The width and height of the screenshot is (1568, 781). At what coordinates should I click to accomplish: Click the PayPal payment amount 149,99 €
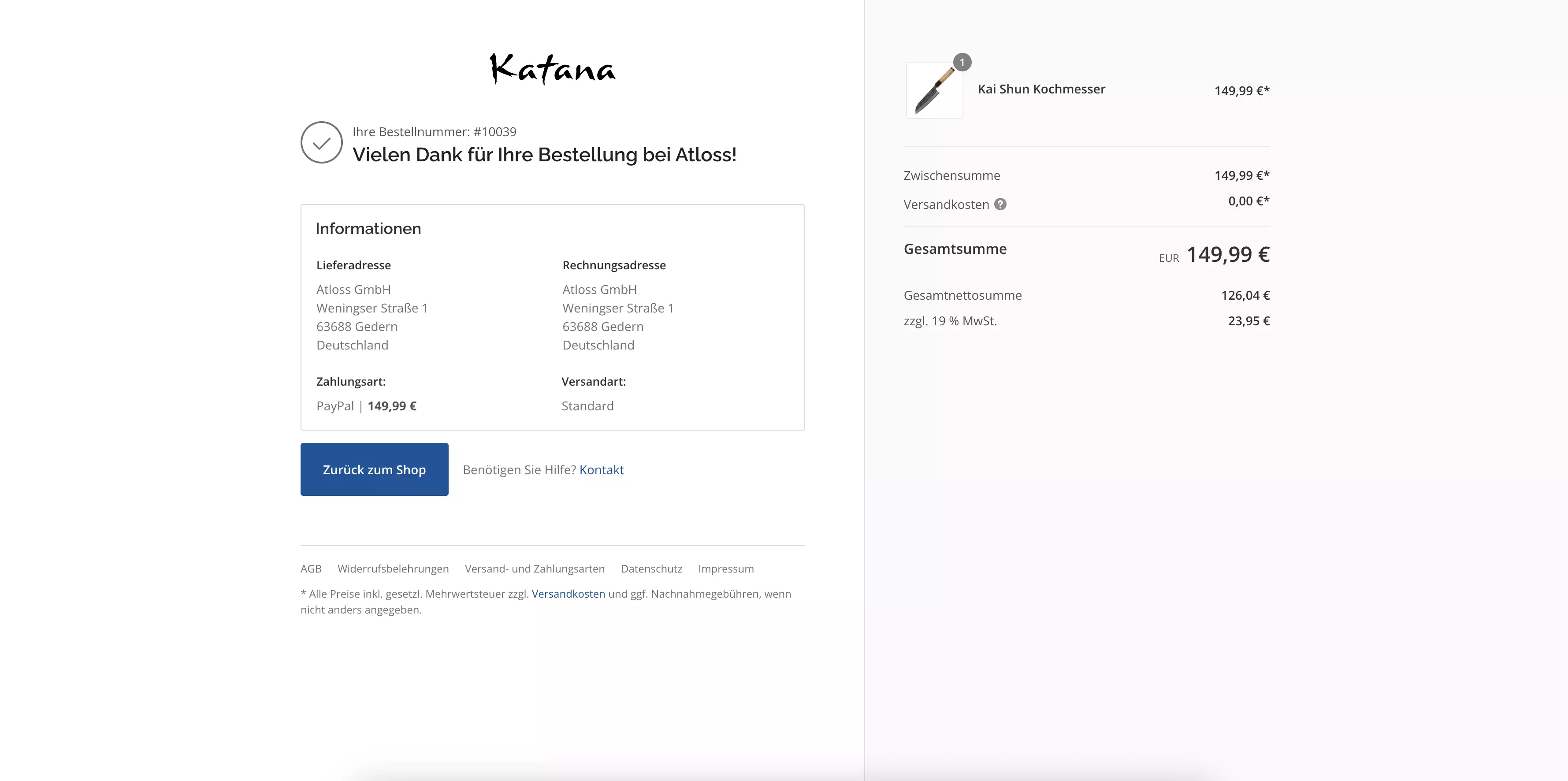click(392, 406)
